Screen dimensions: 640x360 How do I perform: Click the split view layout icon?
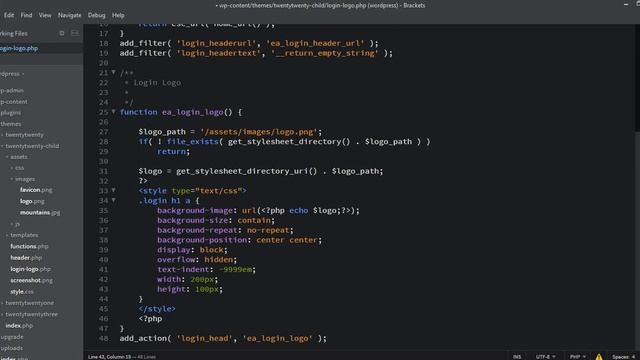coord(75,33)
